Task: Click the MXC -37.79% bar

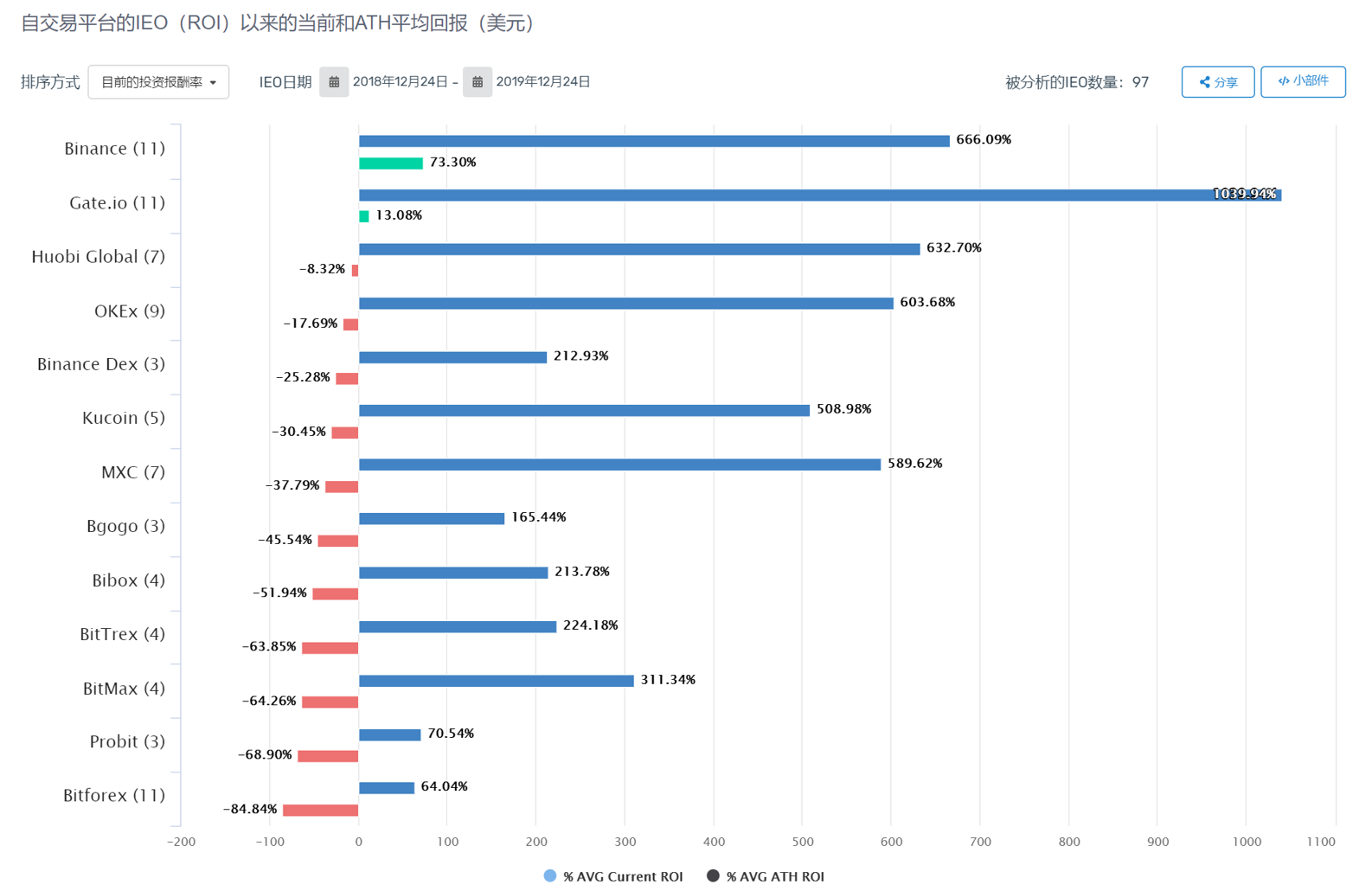Action: click(x=342, y=487)
